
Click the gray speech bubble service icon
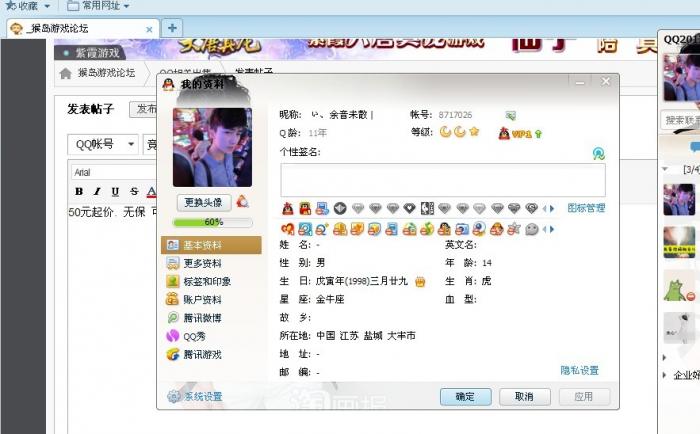(531, 230)
